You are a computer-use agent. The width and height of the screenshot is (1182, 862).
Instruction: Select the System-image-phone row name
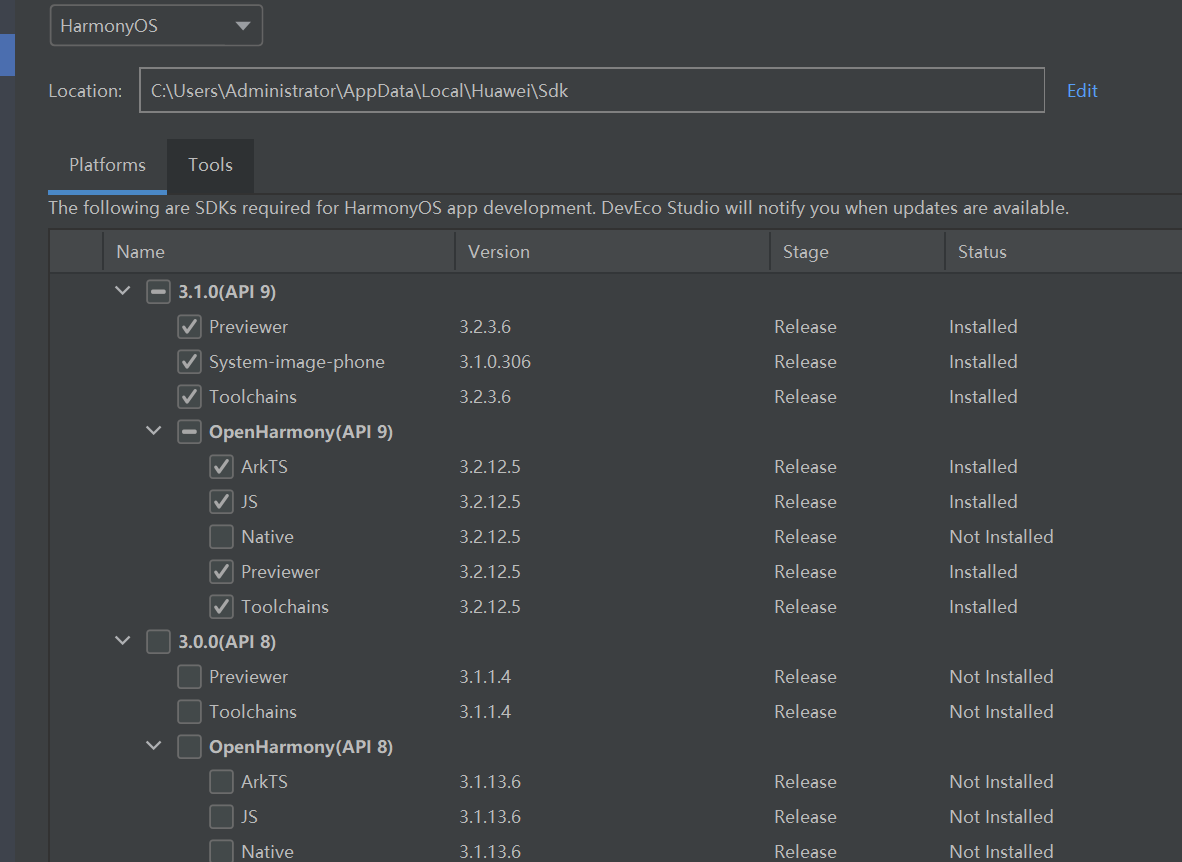[x=297, y=362]
